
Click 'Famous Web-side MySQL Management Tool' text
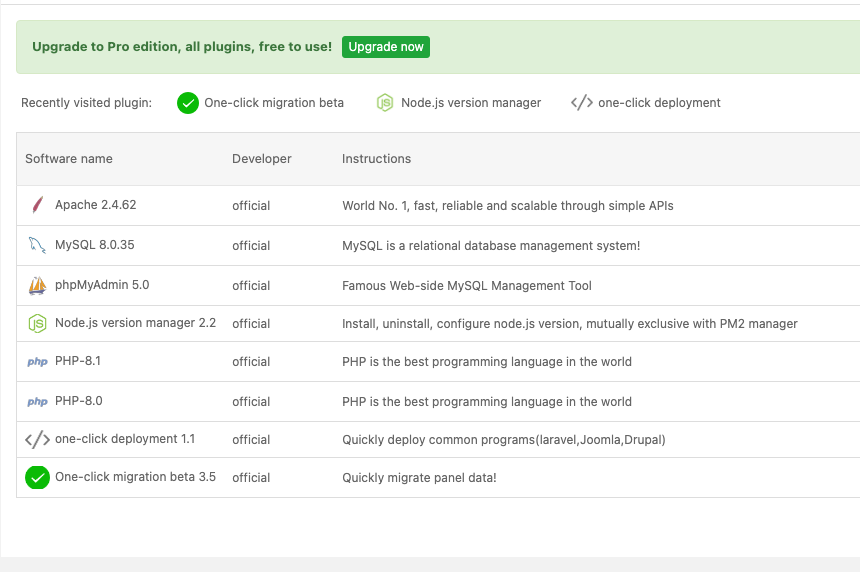click(467, 286)
